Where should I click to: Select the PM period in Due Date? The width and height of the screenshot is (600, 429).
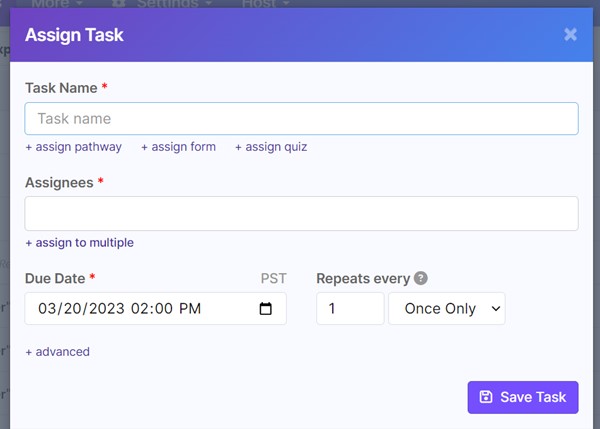point(190,309)
